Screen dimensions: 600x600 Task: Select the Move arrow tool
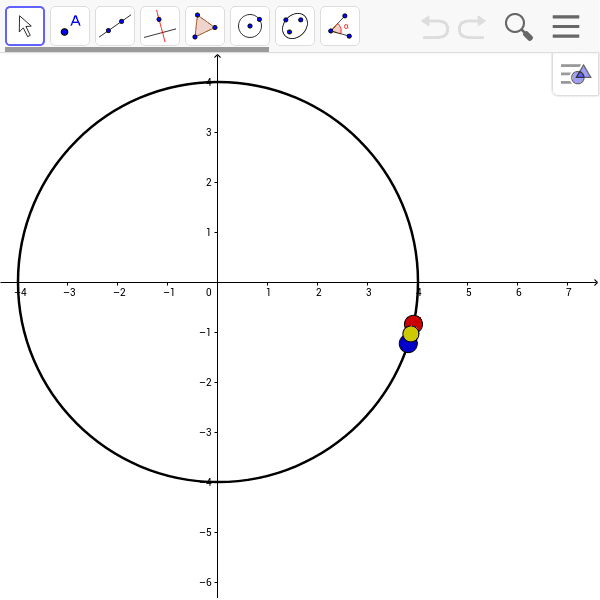pos(25,26)
